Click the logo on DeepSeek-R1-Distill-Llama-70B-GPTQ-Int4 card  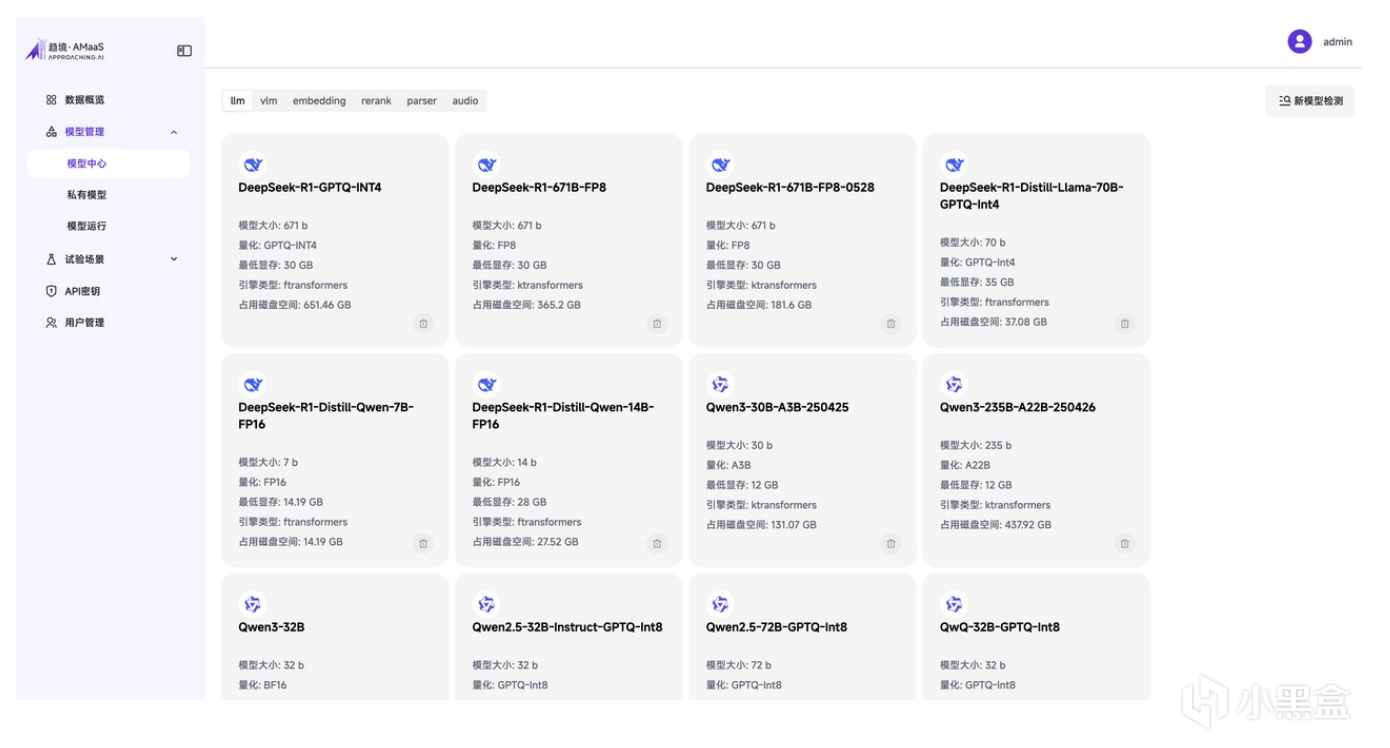(x=955, y=165)
